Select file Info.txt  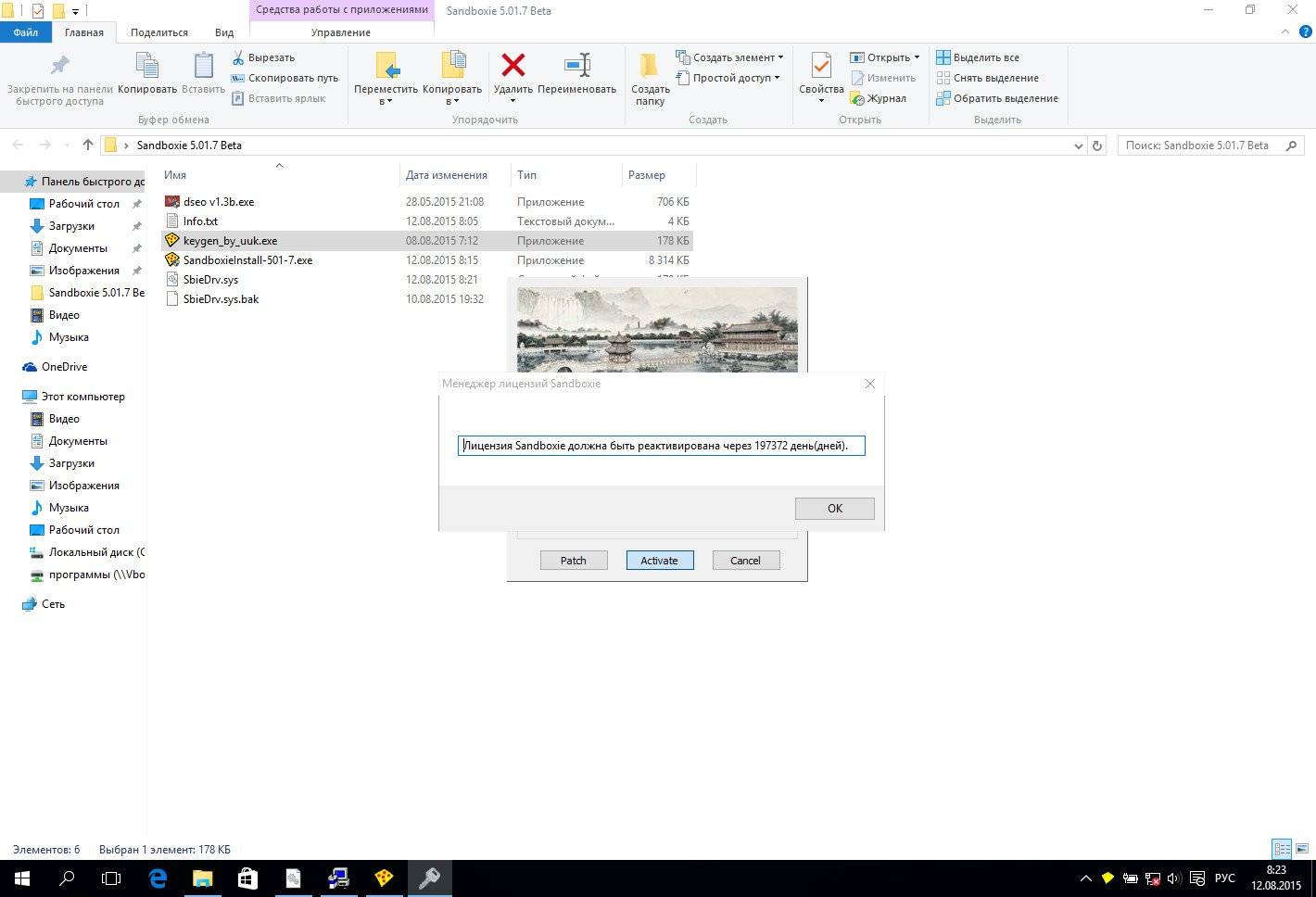[x=200, y=221]
